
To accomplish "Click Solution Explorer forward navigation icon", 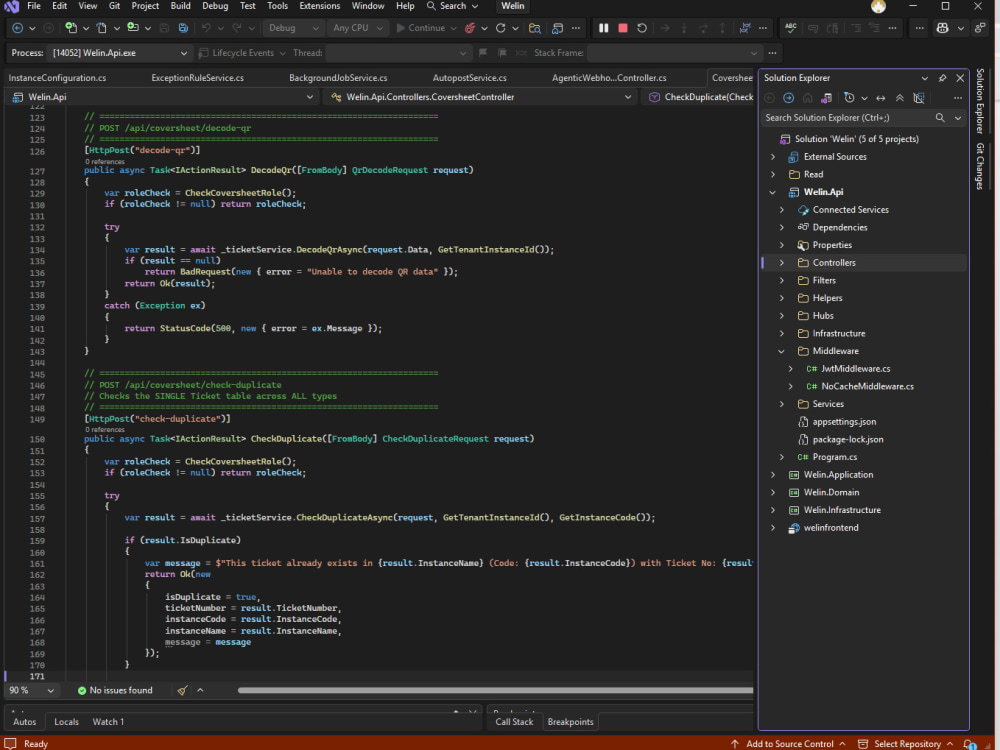I will point(788,98).
